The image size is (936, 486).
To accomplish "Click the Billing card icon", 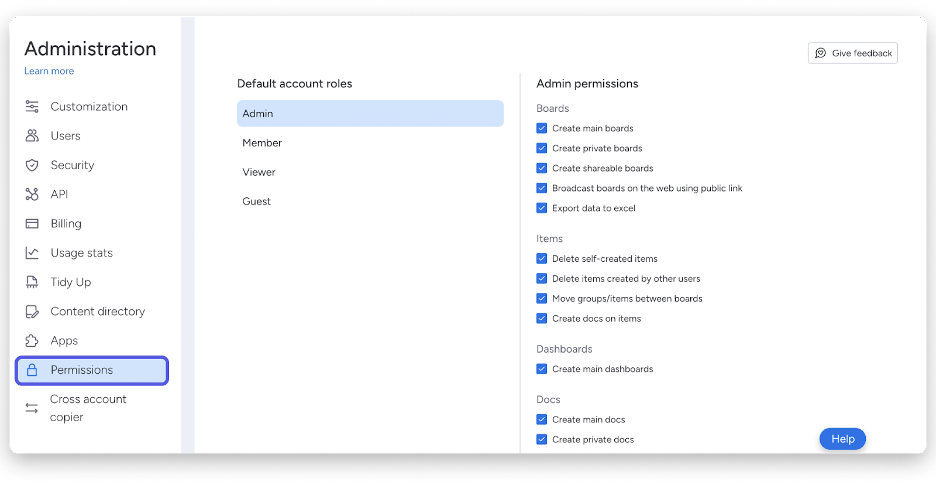I will click(32, 224).
